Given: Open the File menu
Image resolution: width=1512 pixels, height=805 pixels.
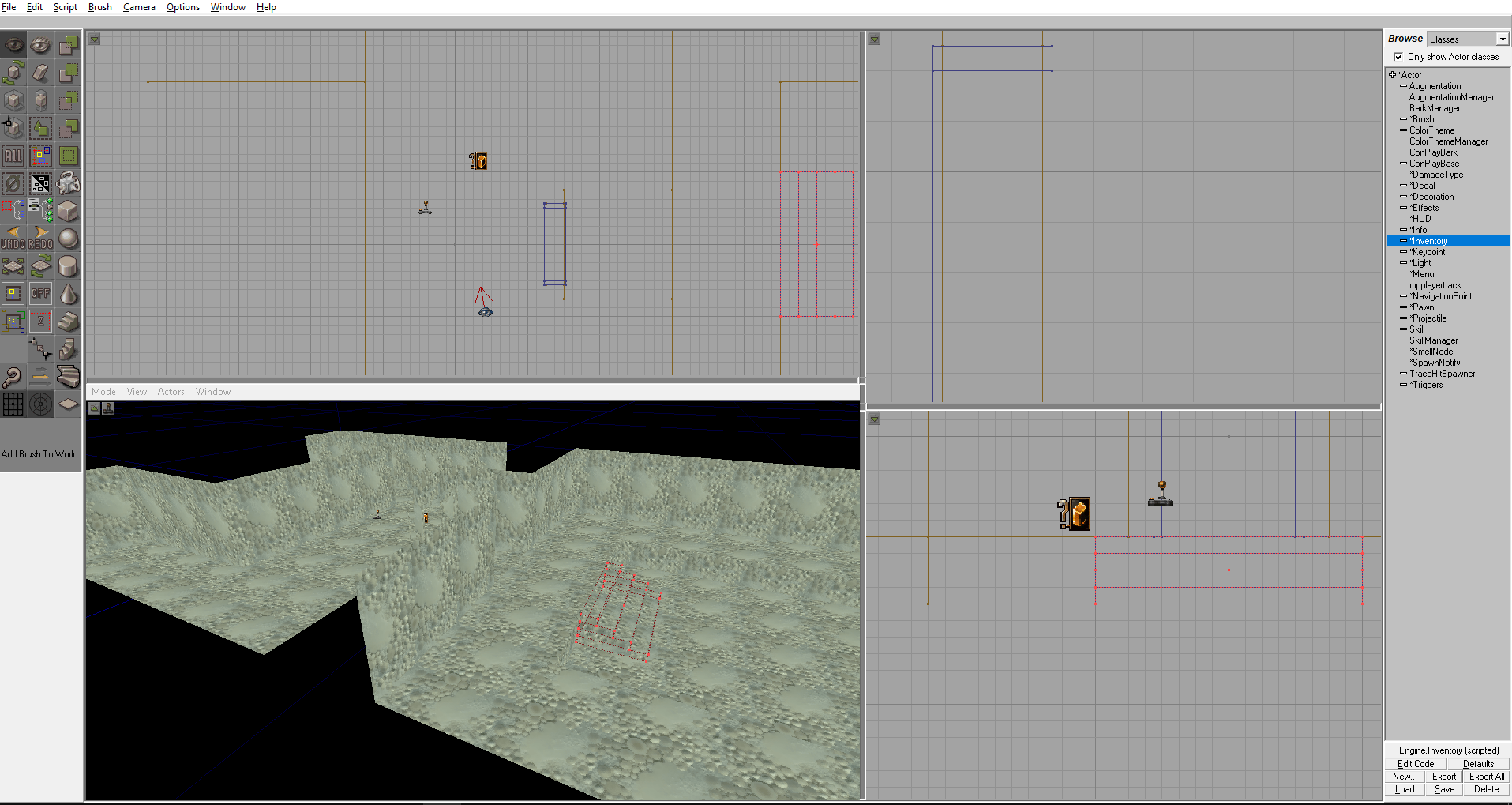Looking at the screenshot, I should [9, 7].
